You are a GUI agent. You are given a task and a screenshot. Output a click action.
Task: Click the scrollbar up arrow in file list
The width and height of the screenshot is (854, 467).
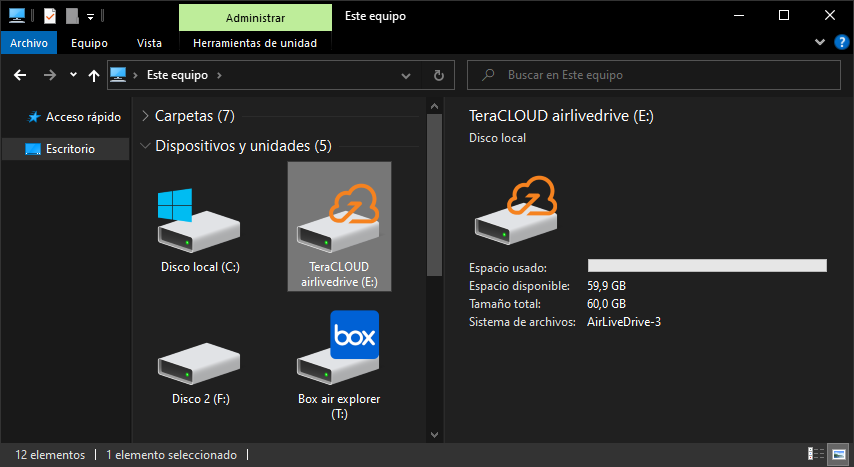tap(434, 106)
